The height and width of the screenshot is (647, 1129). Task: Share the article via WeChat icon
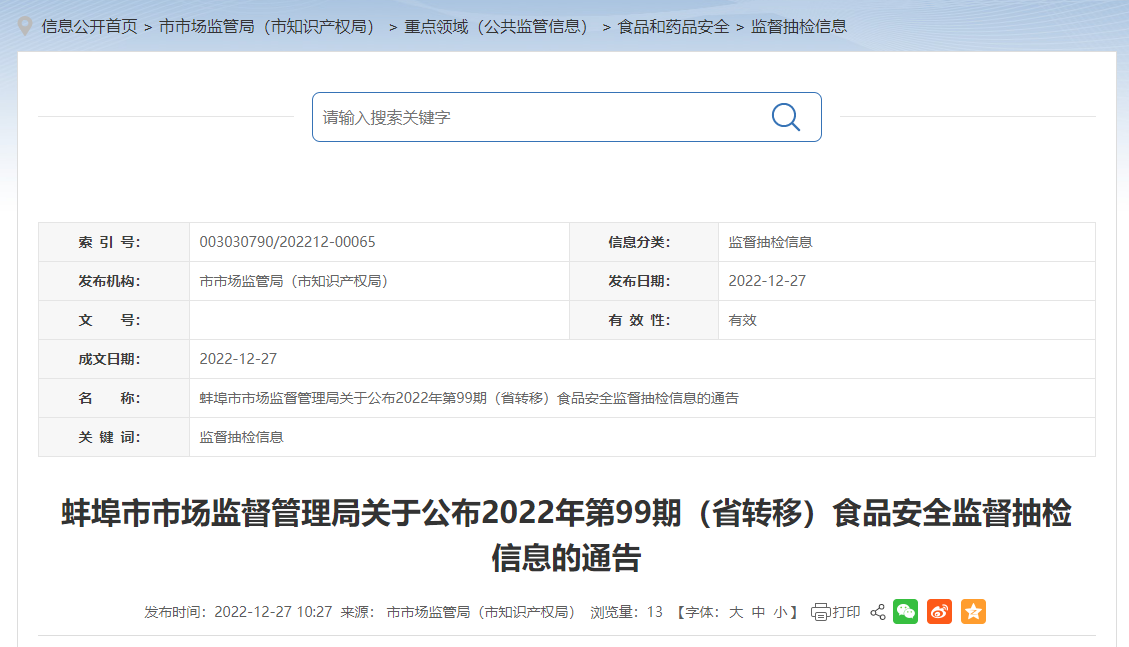click(905, 612)
